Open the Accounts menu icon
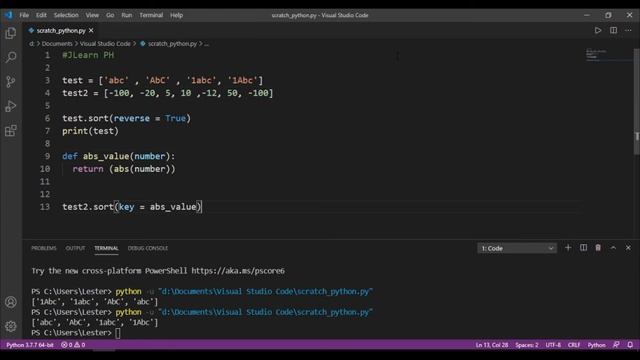 [11, 302]
